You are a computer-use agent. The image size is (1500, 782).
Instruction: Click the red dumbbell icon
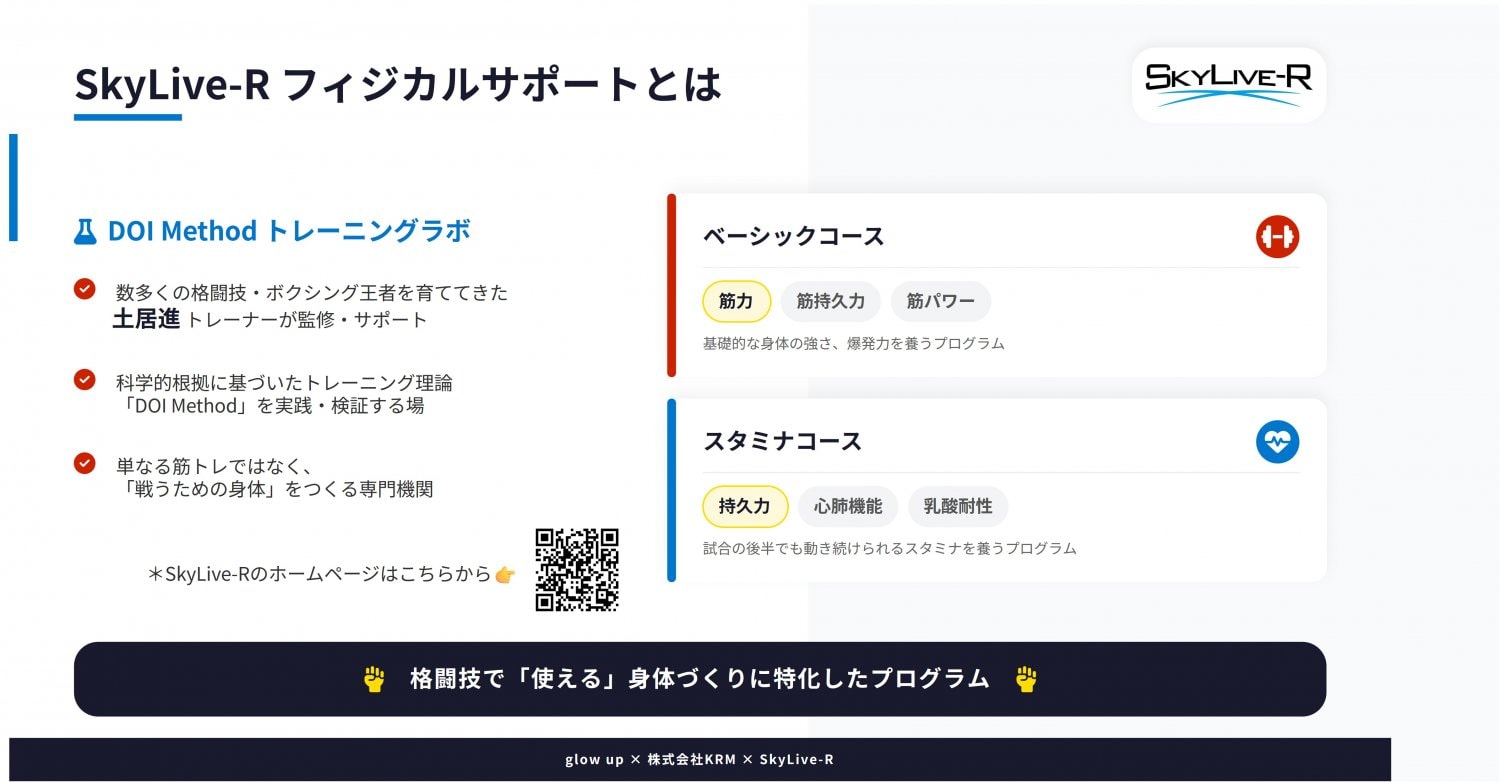[1277, 237]
